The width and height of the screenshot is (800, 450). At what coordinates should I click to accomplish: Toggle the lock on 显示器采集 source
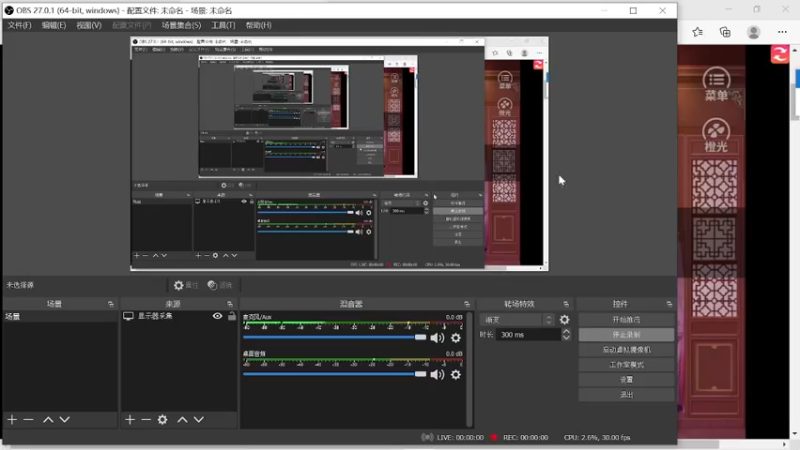pyautogui.click(x=232, y=316)
